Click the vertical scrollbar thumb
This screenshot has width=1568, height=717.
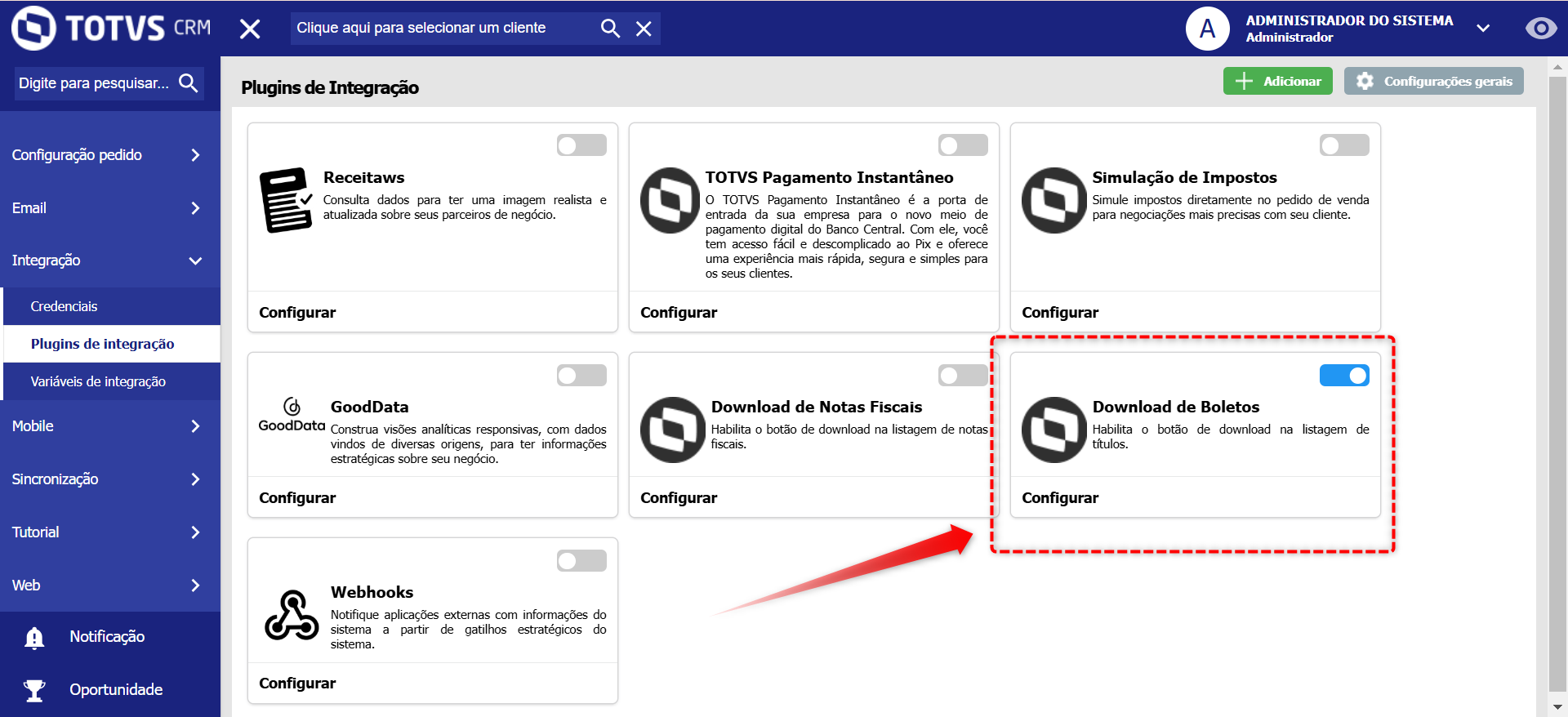click(x=1557, y=384)
